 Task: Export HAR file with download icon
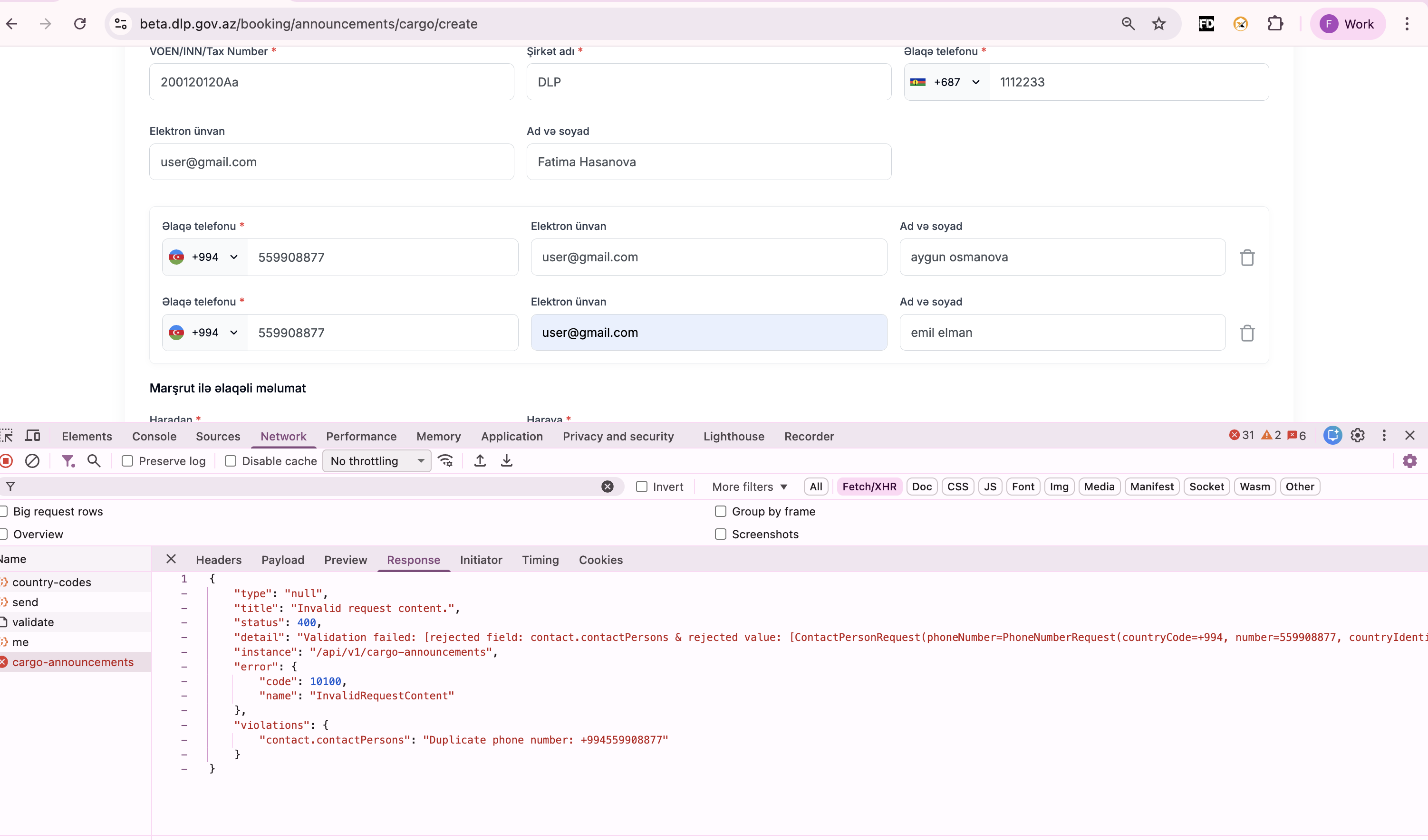point(507,460)
